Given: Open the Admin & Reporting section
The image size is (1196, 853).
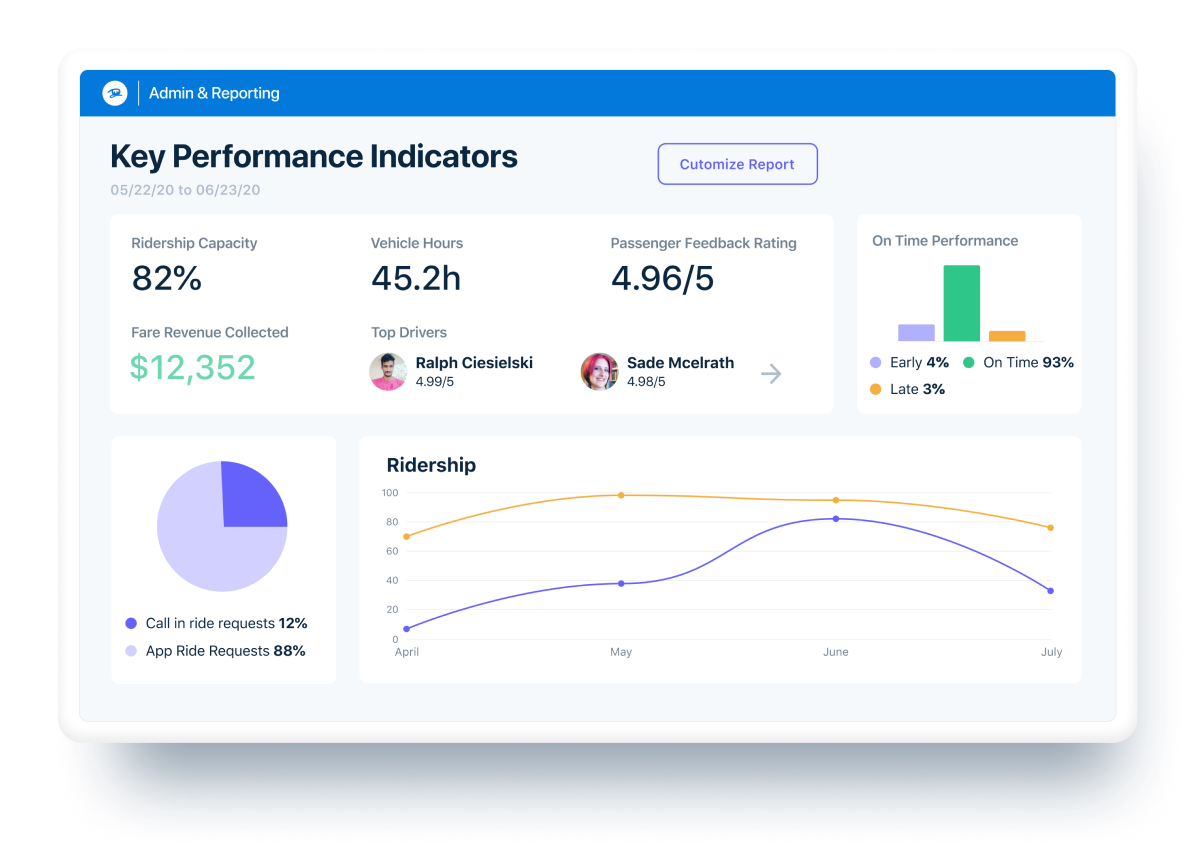Looking at the screenshot, I should (x=214, y=93).
